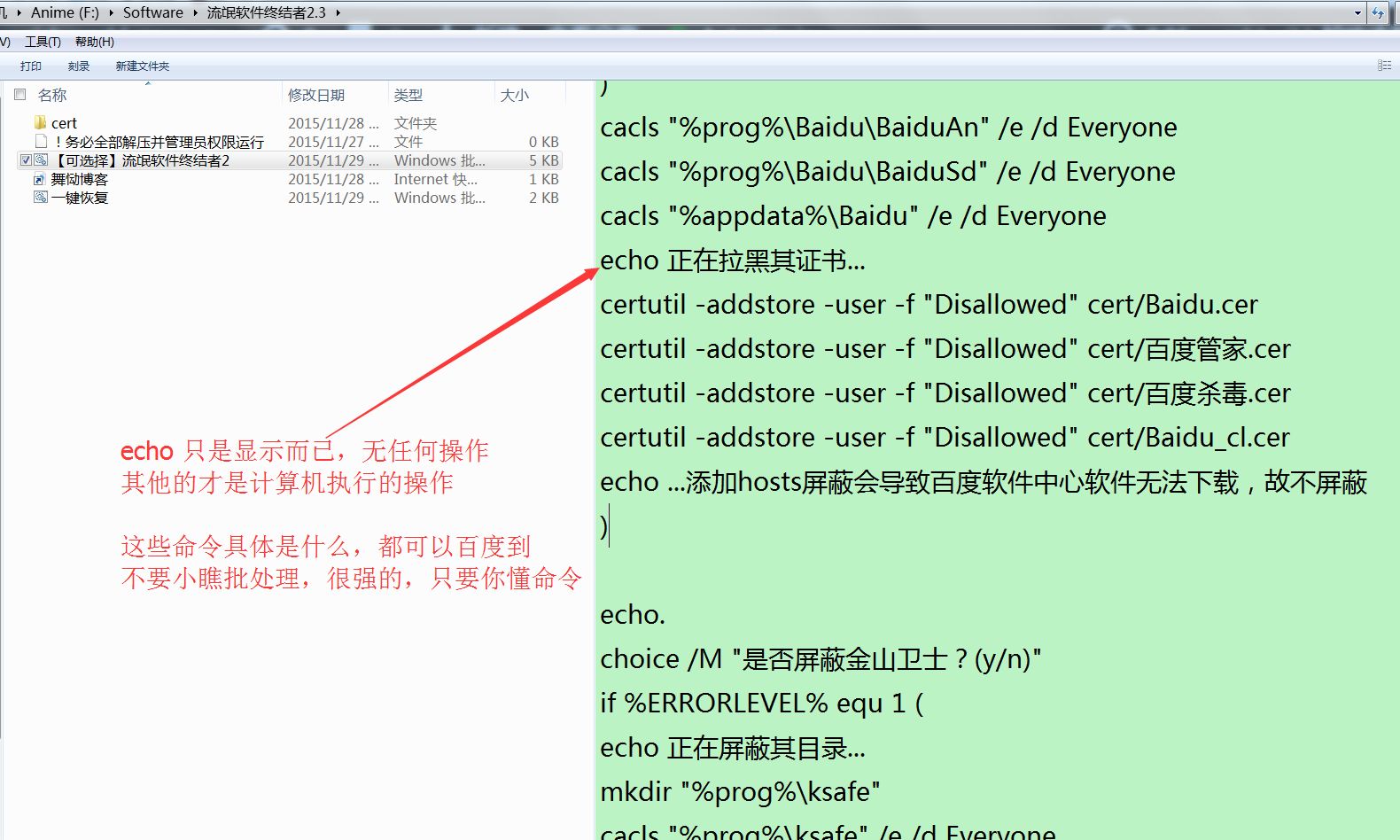Screen dimensions: 1400x840
Task: Refresh the folder via the address bar refresh icon
Action: tap(1377, 12)
